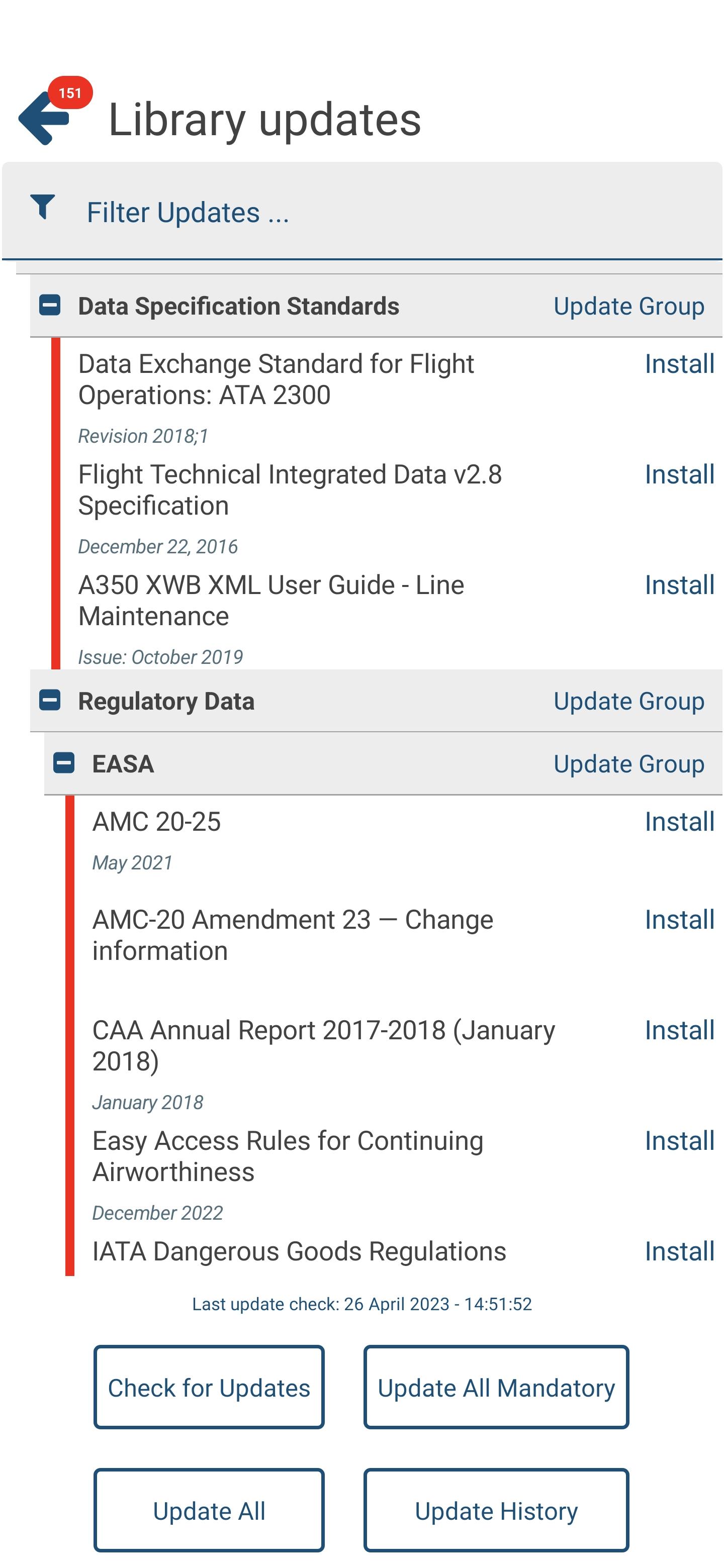Update Group for Data Specification Standards
Viewport: 724px width, 1568px height.
point(628,306)
